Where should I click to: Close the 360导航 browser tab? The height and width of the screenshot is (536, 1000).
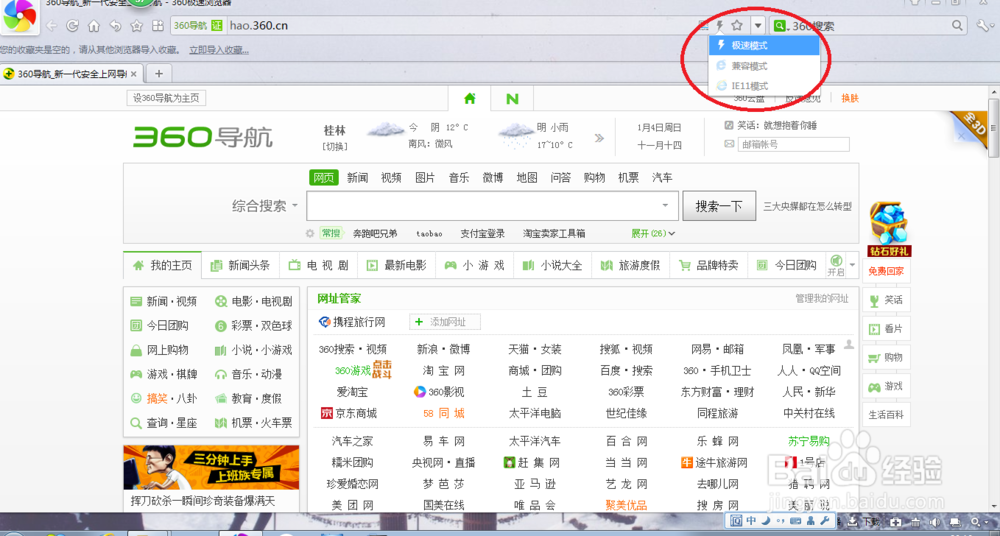[133, 74]
